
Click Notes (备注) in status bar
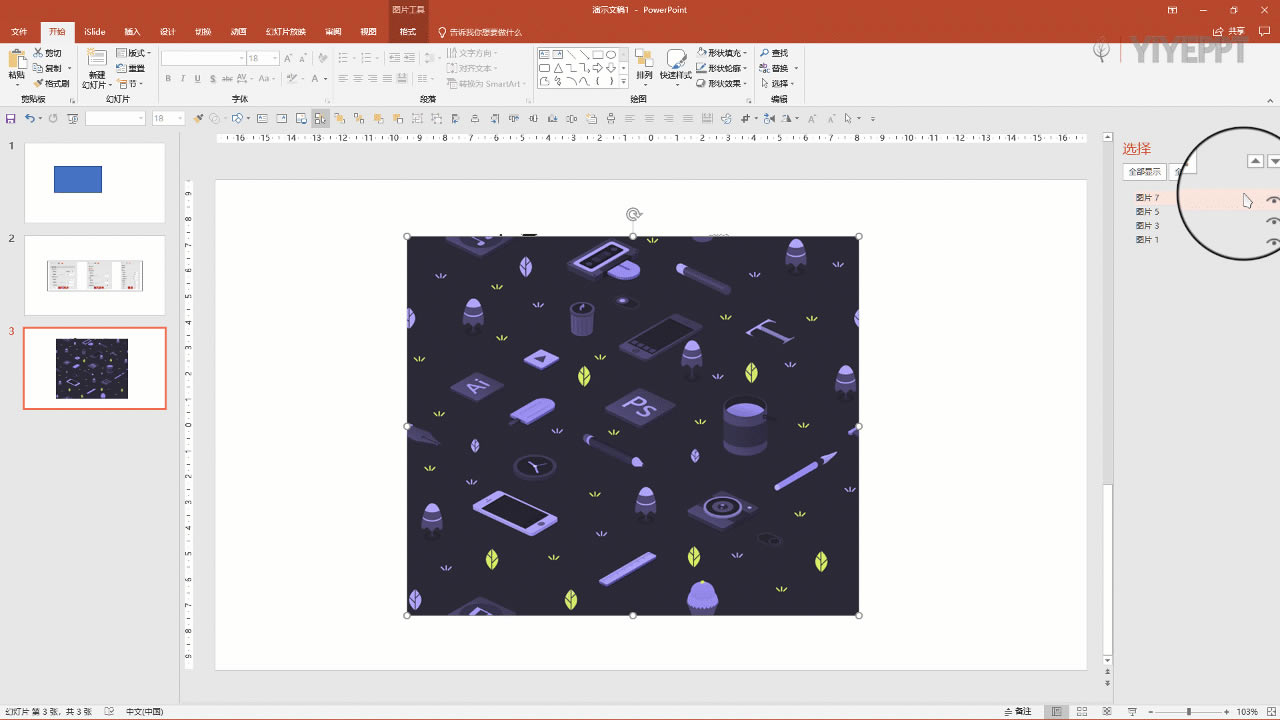click(x=1017, y=712)
